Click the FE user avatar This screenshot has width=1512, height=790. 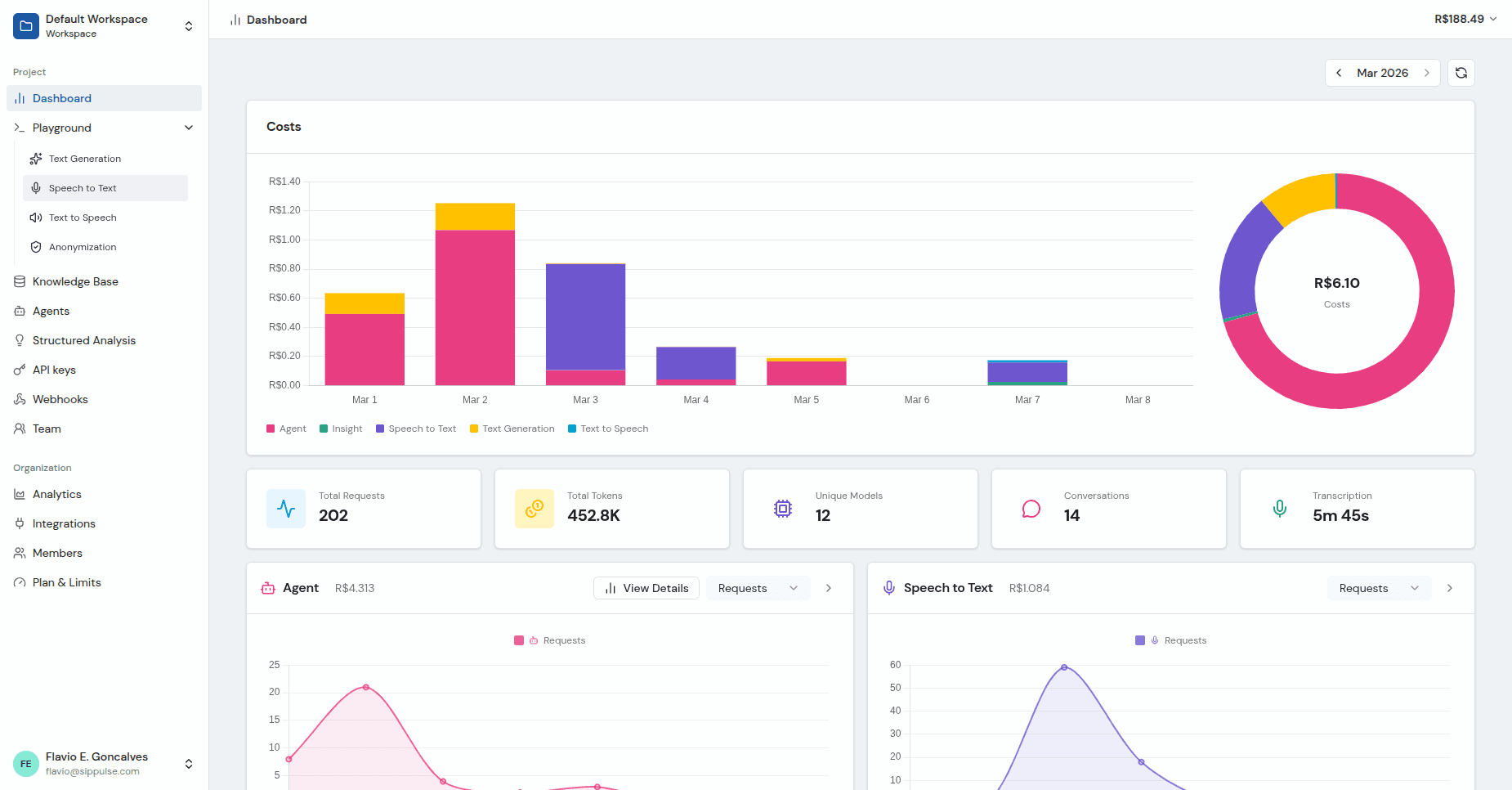click(x=26, y=764)
